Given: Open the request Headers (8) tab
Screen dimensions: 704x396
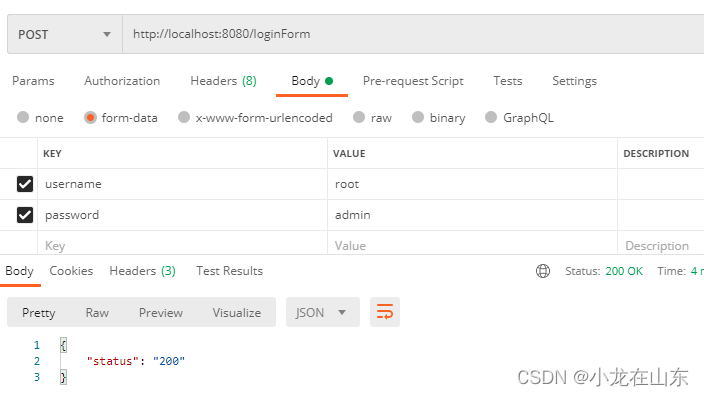Looking at the screenshot, I should (x=224, y=81).
